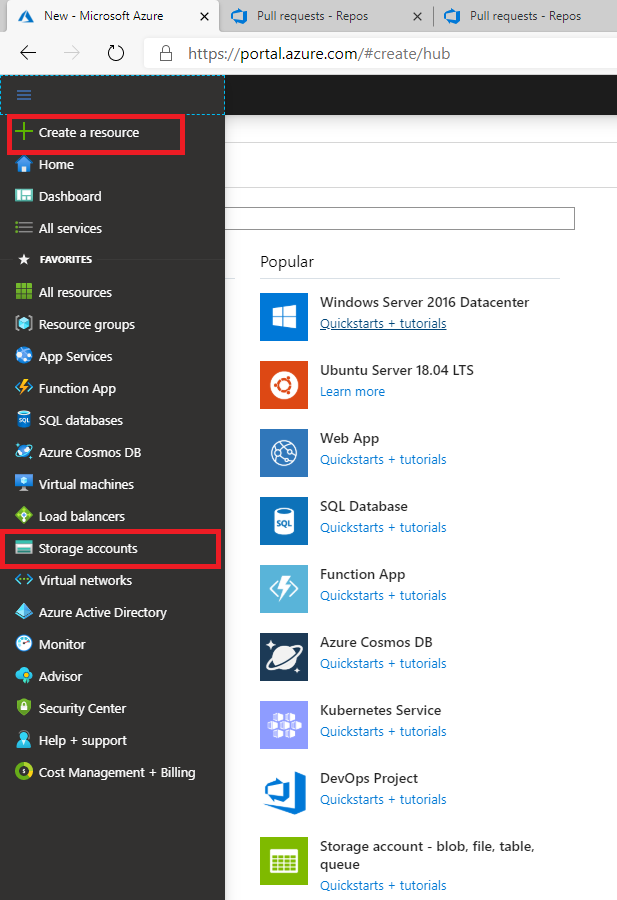Image resolution: width=617 pixels, height=900 pixels.
Task: Open Web App Quickstarts + tutorials link
Action: tap(383, 460)
